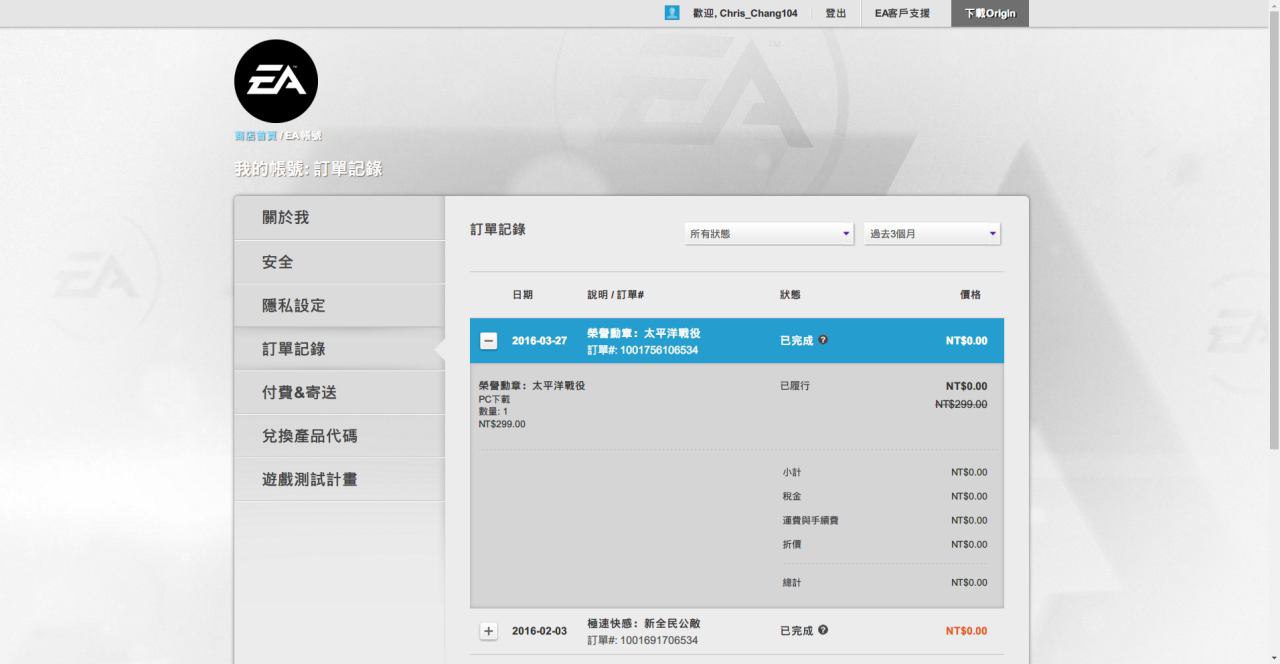Click the user avatar icon beside Chris_Chang104
This screenshot has height=664, width=1280.
click(672, 13)
